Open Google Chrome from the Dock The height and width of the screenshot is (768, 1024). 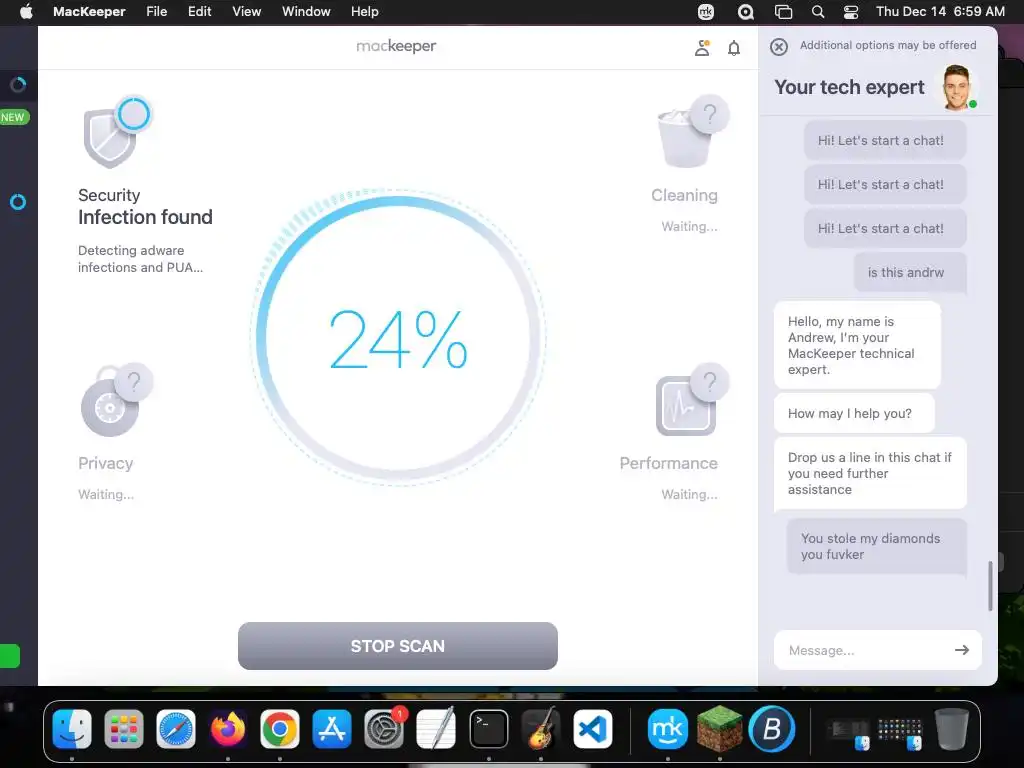click(x=280, y=729)
